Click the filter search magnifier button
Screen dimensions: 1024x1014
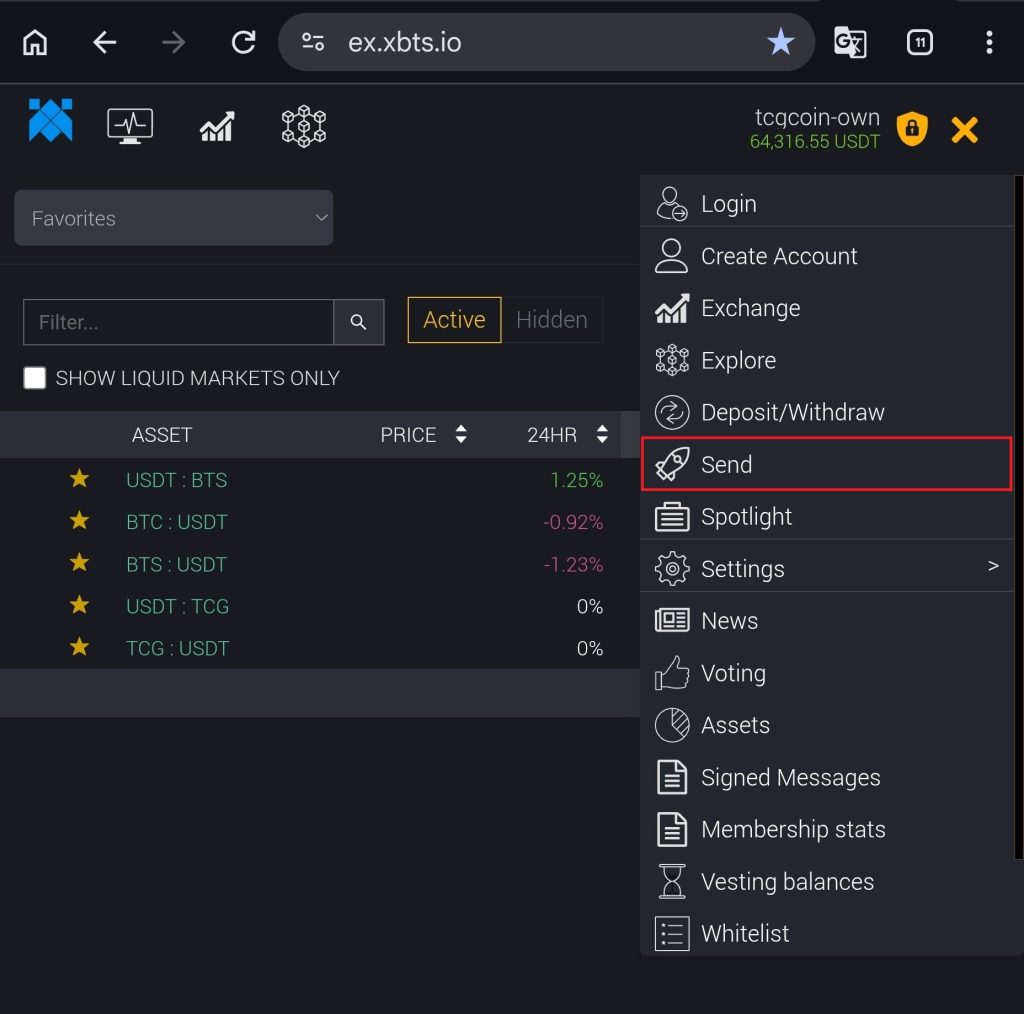358,322
